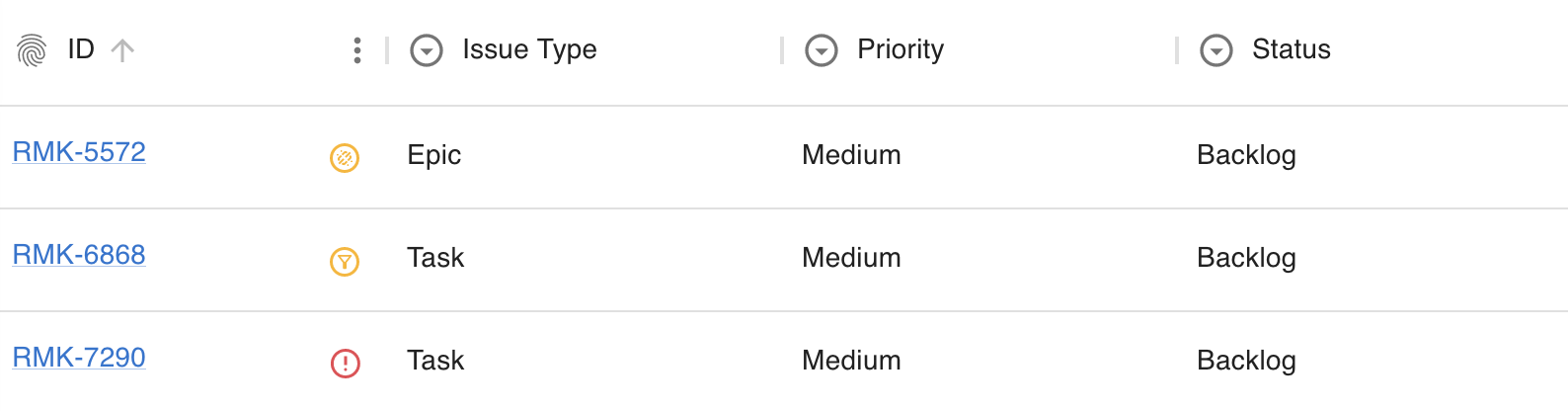
Task: Open the Priority column dropdown
Action: coord(822,50)
